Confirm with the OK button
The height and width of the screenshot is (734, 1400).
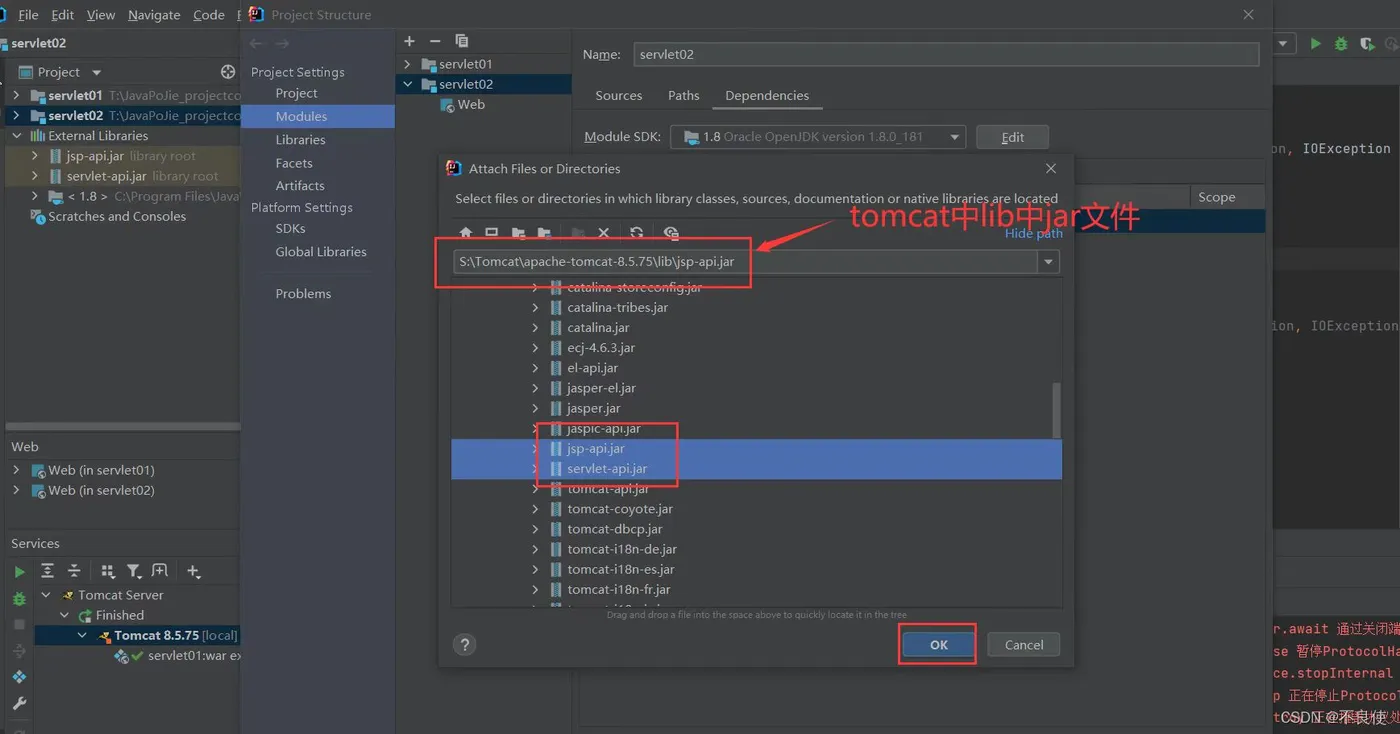tap(938, 645)
